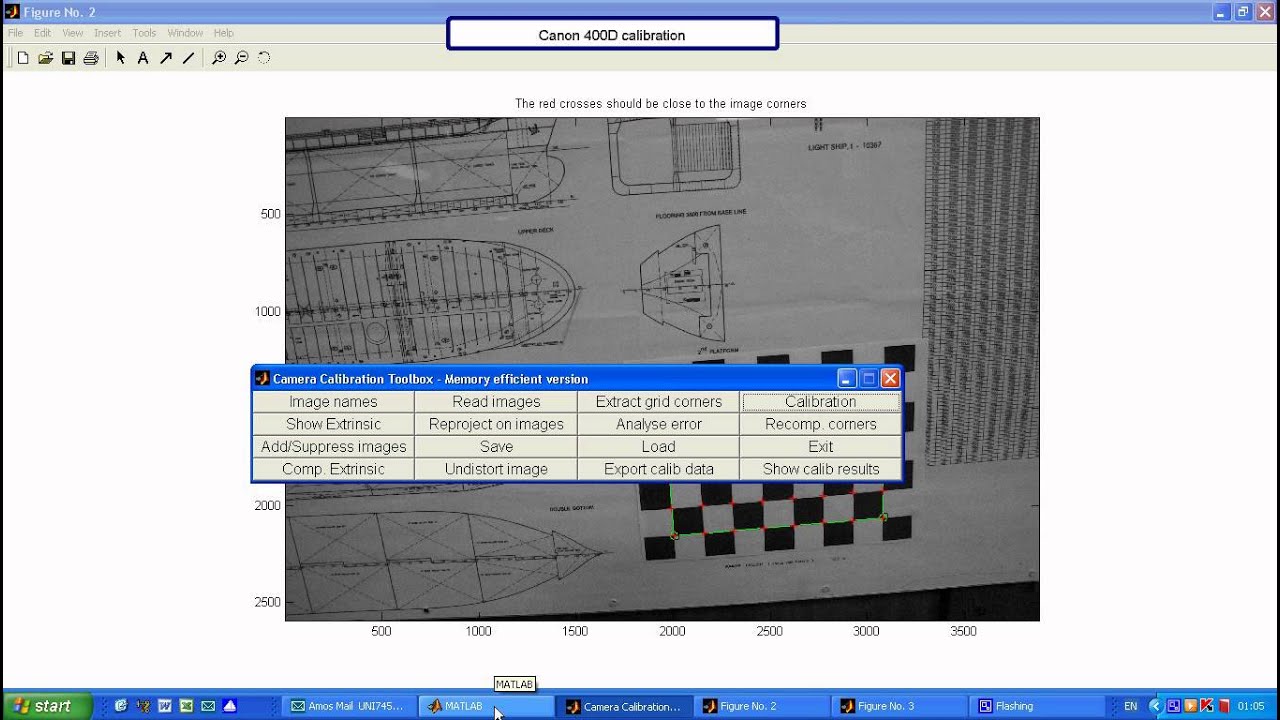The height and width of the screenshot is (720, 1280).
Task: Switch to Figure No. 3 taskbar button
Action: tap(897, 706)
